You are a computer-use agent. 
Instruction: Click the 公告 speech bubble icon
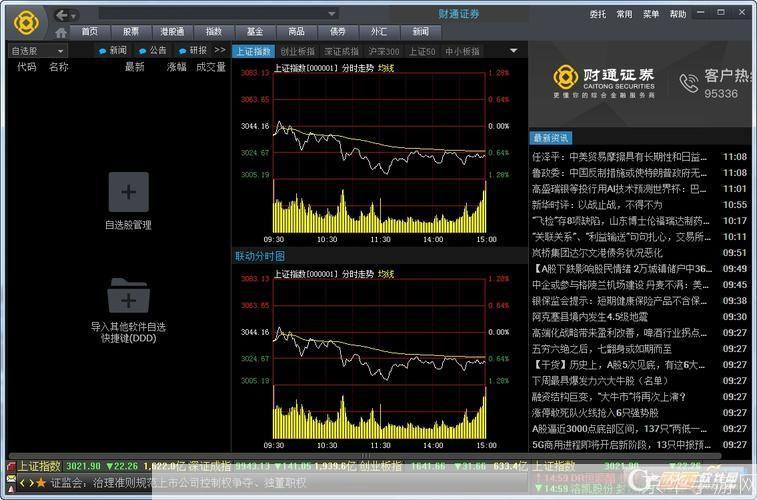click(x=142, y=50)
